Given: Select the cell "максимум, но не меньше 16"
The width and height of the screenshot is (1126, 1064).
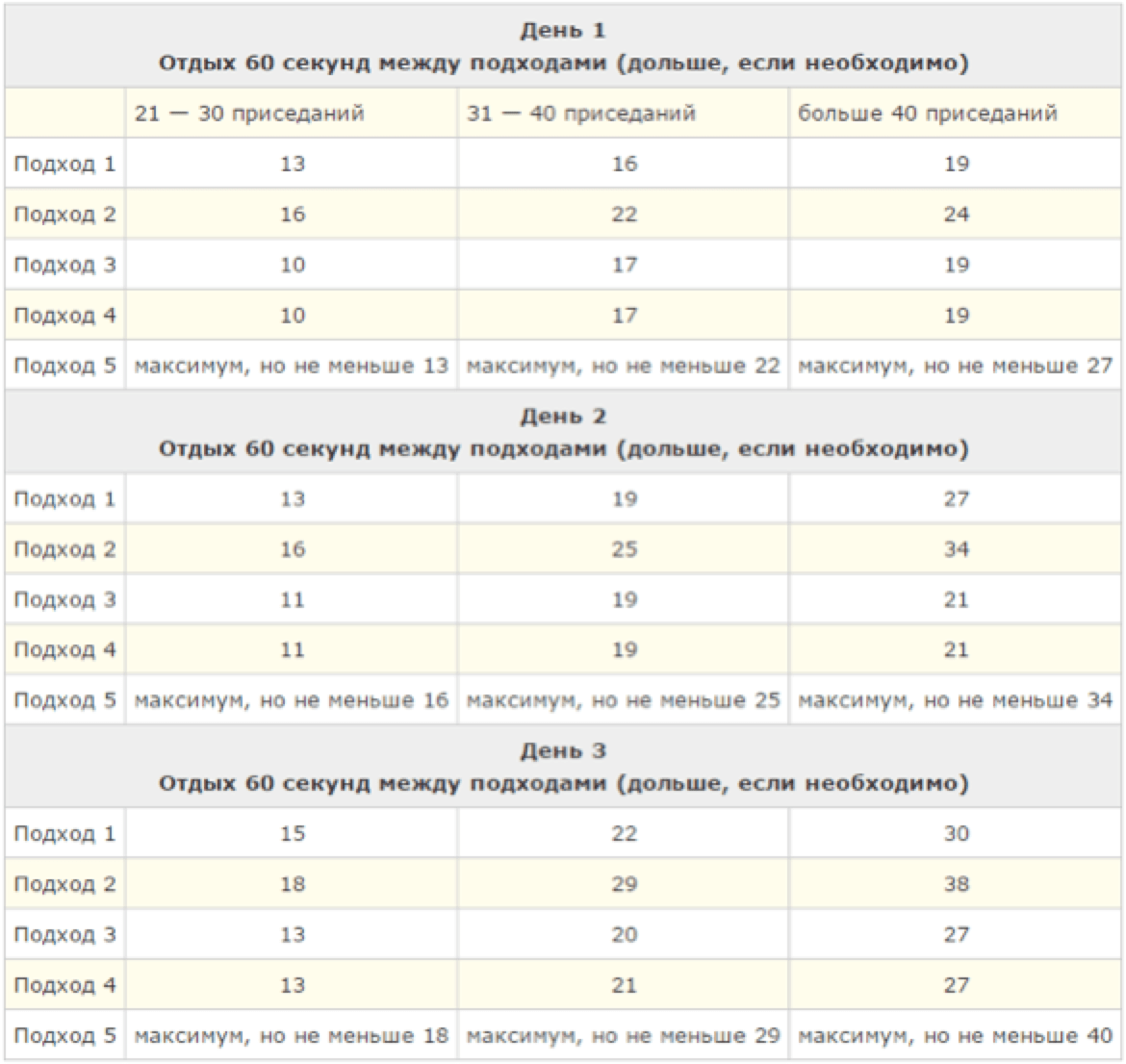Looking at the screenshot, I should [x=292, y=701].
